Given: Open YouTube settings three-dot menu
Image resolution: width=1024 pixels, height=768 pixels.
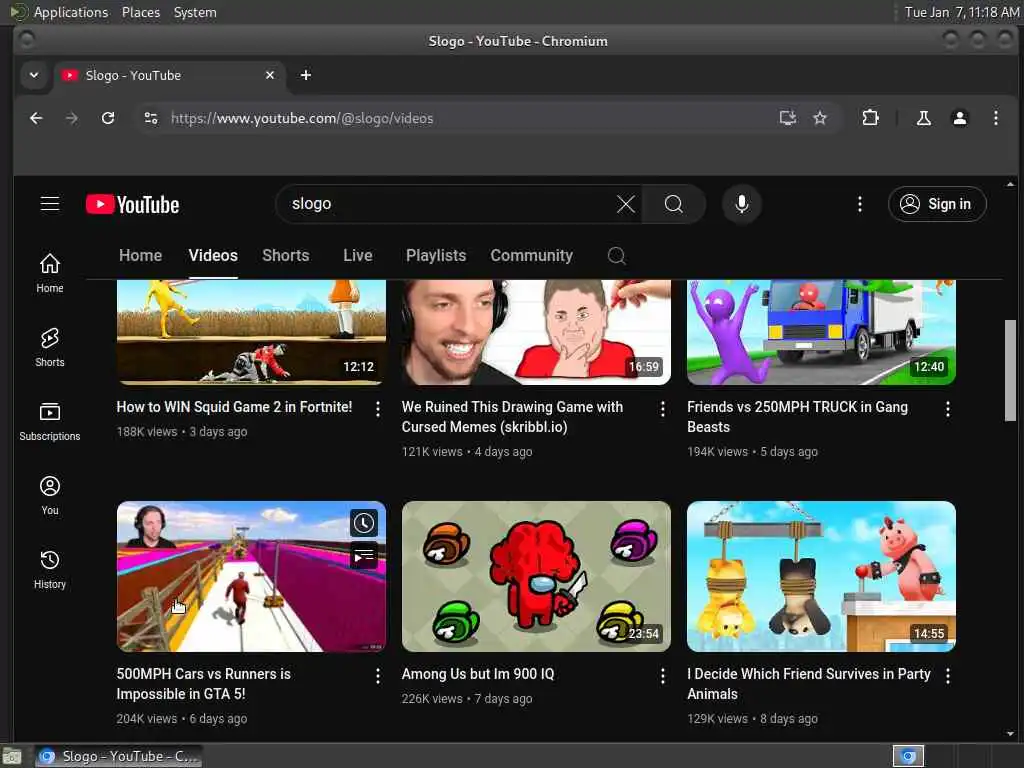Looking at the screenshot, I should pos(859,204).
